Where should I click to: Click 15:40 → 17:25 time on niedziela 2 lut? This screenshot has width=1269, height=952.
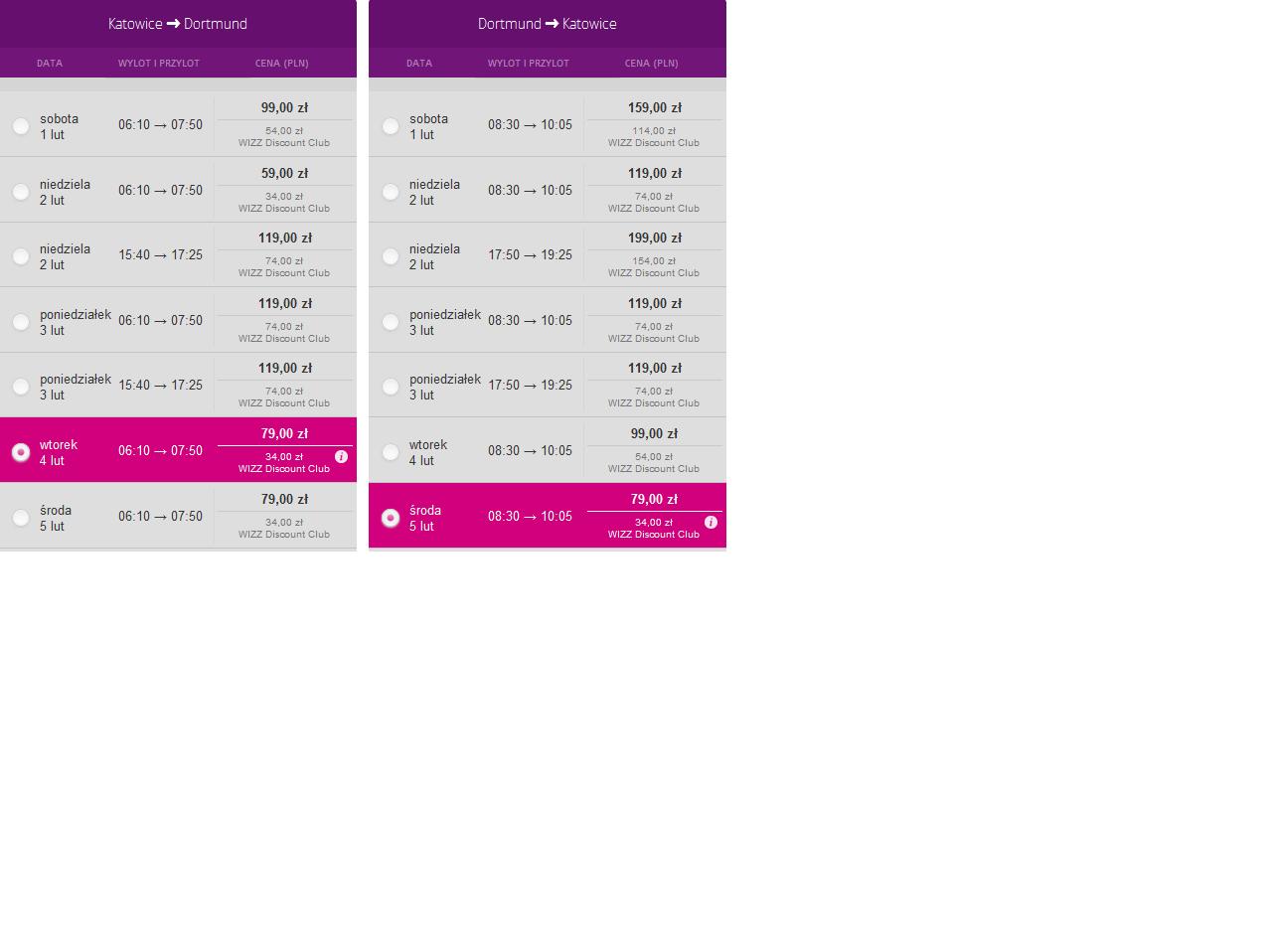pyautogui.click(x=160, y=255)
